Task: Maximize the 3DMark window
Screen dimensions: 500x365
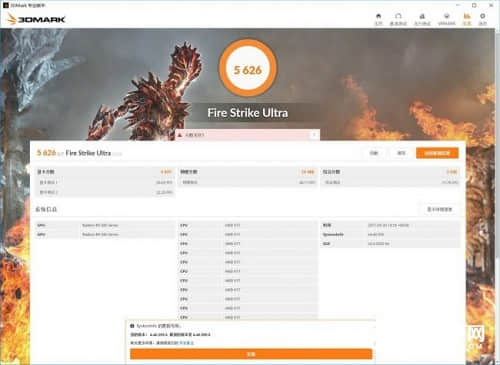Action: click(474, 5)
